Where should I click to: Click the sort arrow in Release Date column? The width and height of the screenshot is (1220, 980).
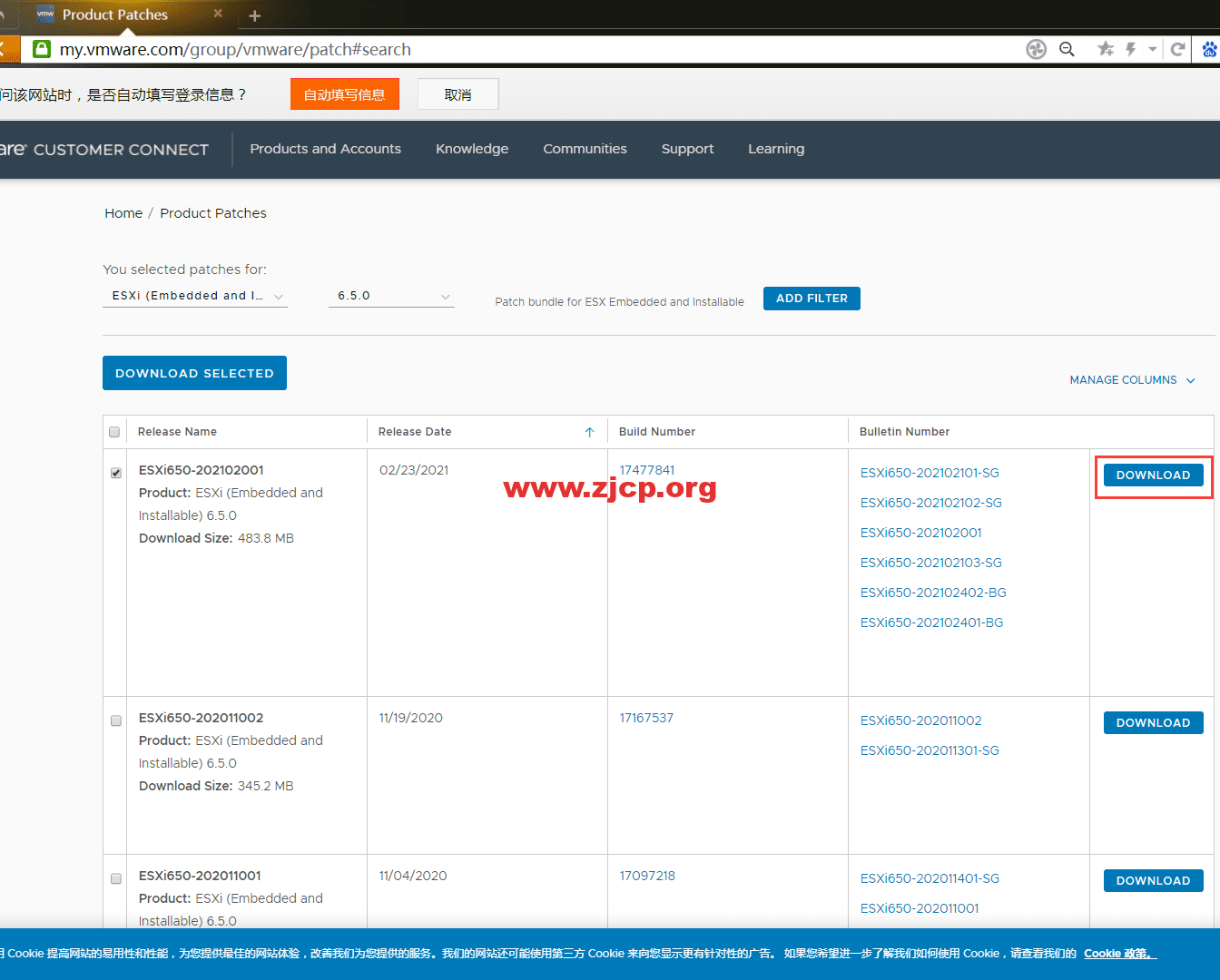589,432
